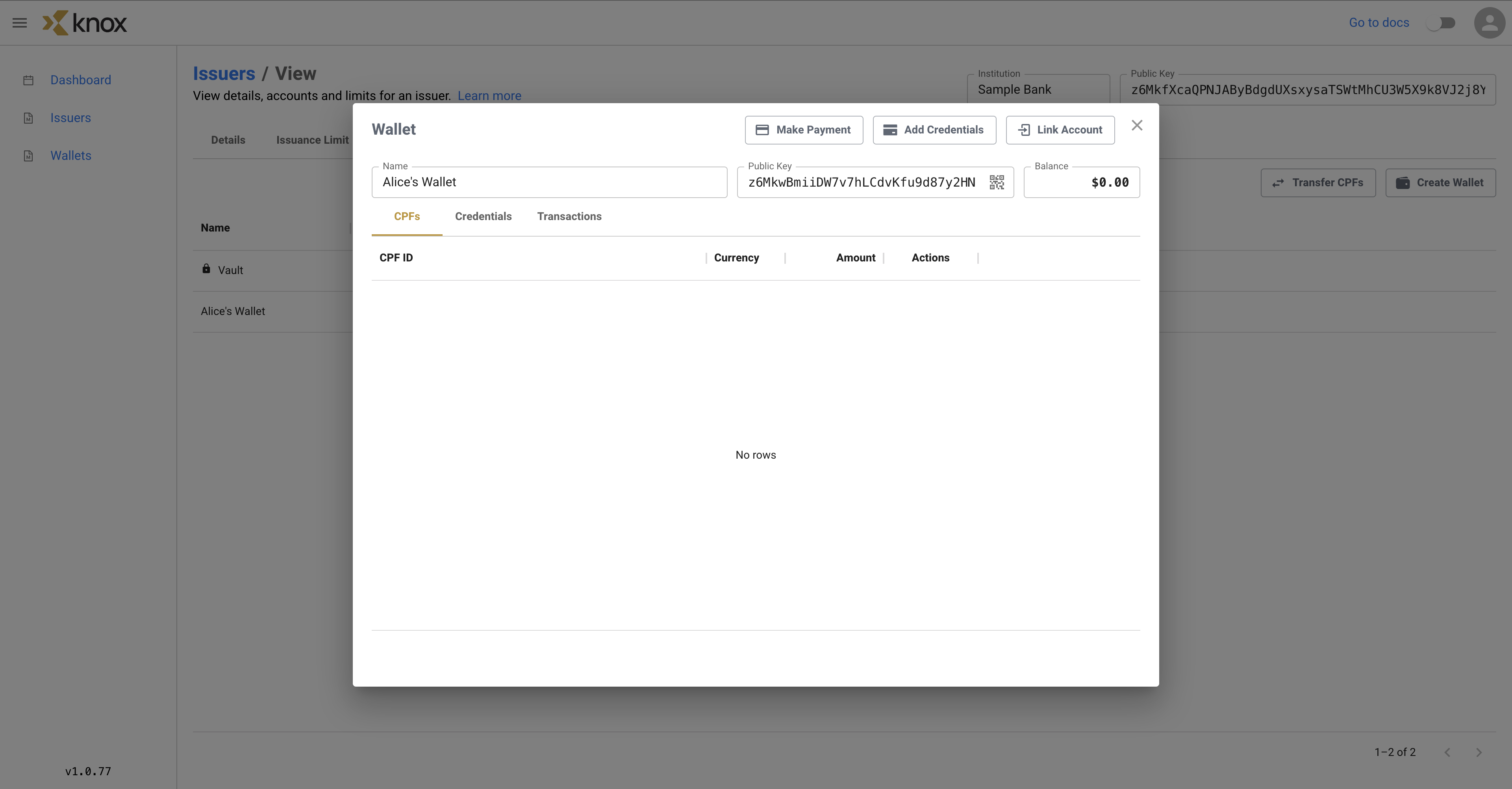Click the issuer Public Key field

(1308, 89)
